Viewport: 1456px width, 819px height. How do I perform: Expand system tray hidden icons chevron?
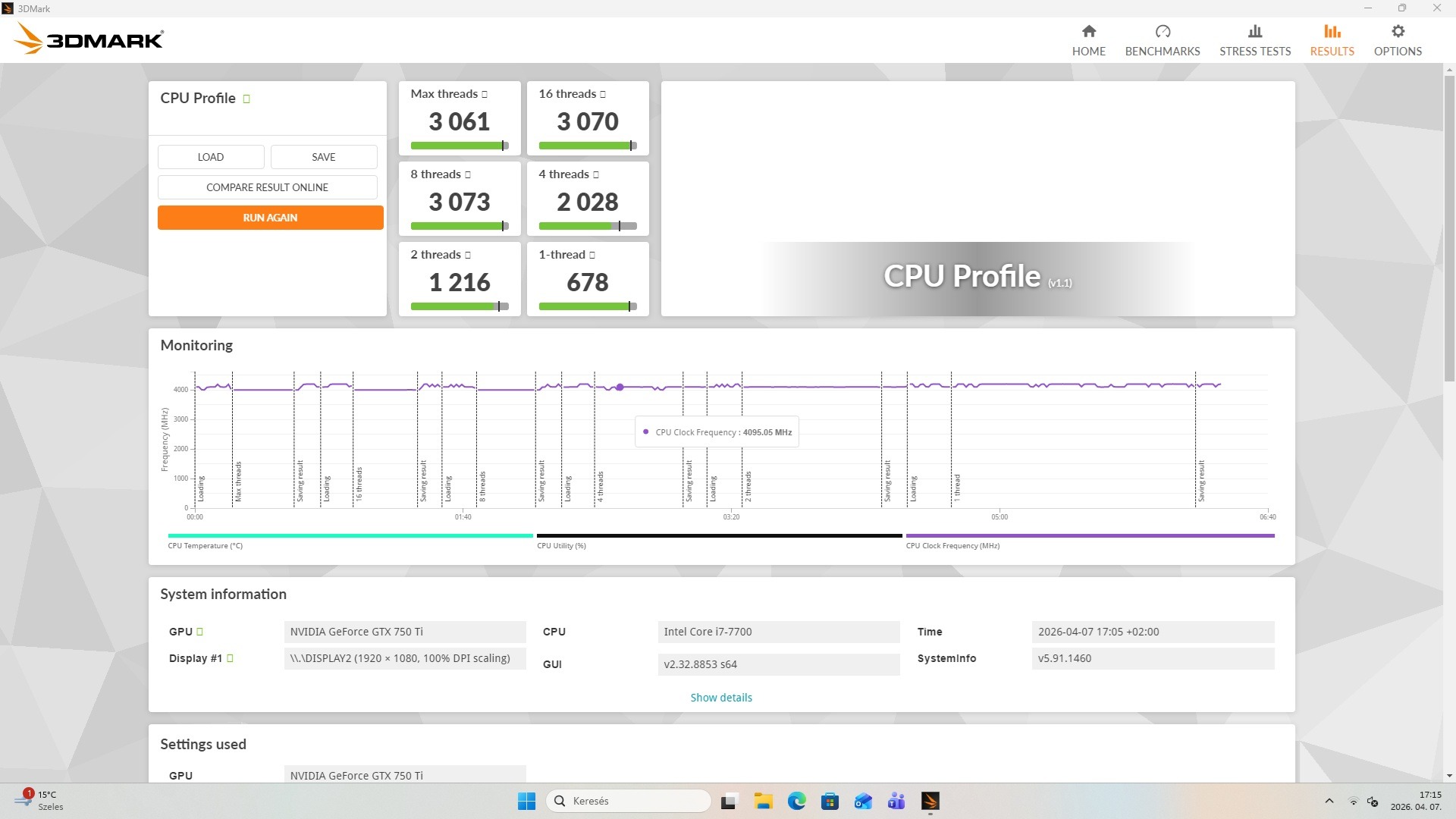coord(1329,801)
